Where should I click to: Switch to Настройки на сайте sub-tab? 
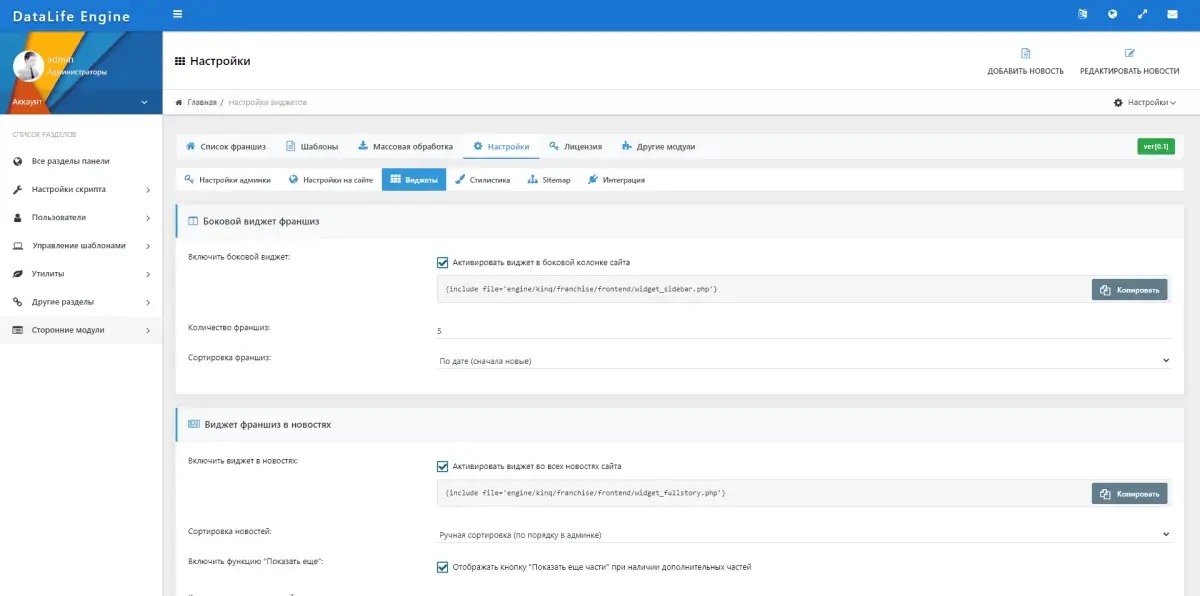point(331,180)
